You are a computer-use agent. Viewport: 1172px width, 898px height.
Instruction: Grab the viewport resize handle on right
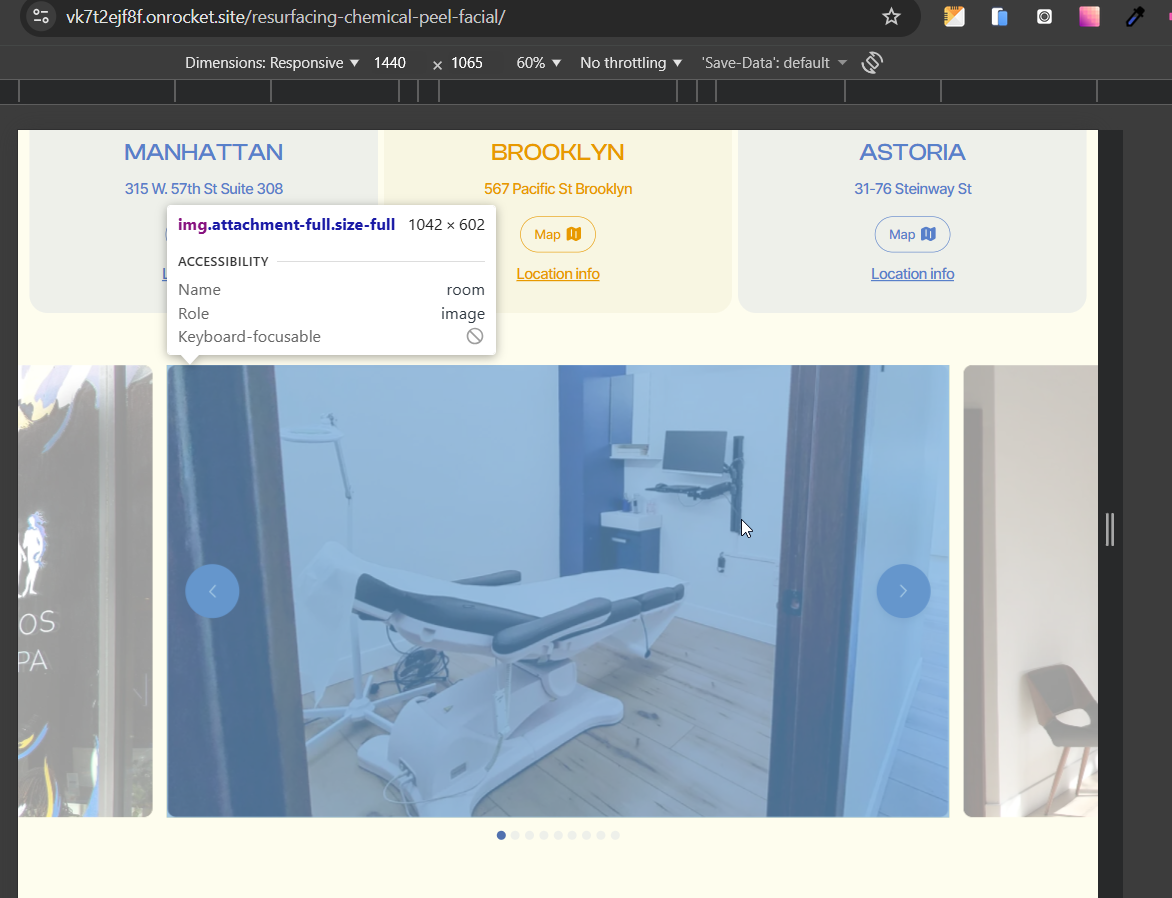click(x=1110, y=529)
